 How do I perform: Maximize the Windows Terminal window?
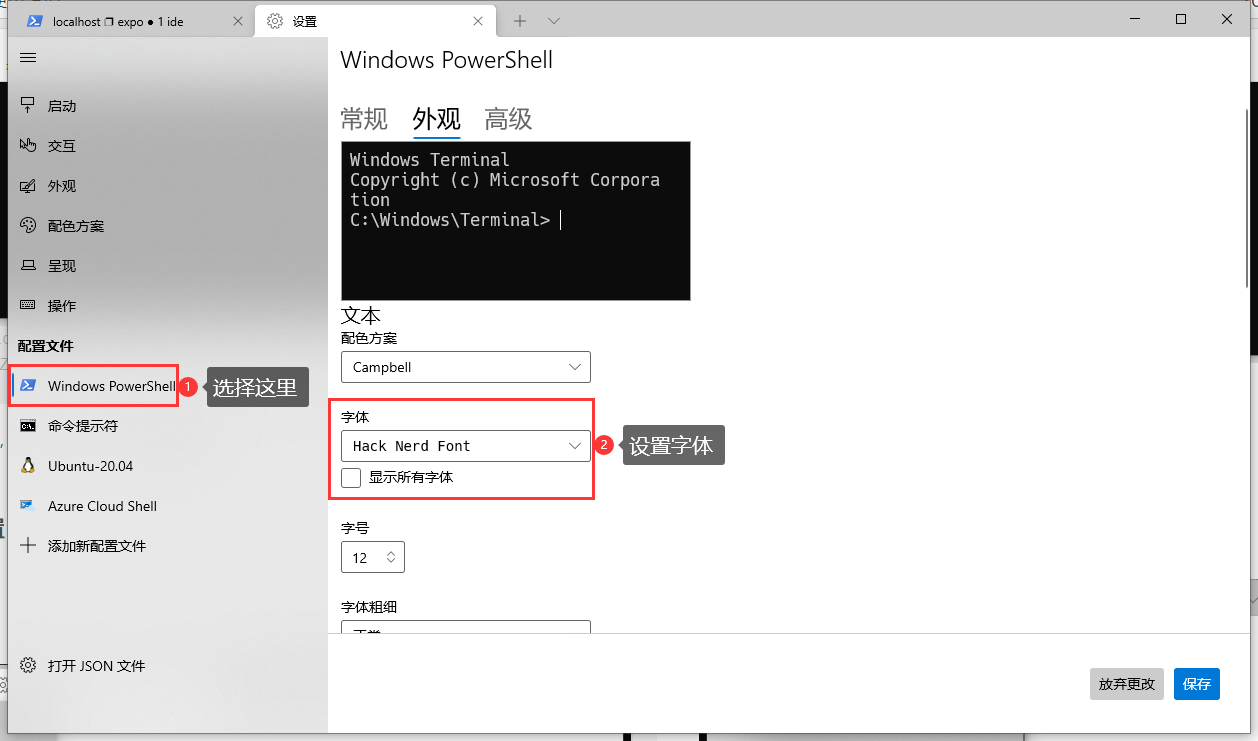[1181, 19]
